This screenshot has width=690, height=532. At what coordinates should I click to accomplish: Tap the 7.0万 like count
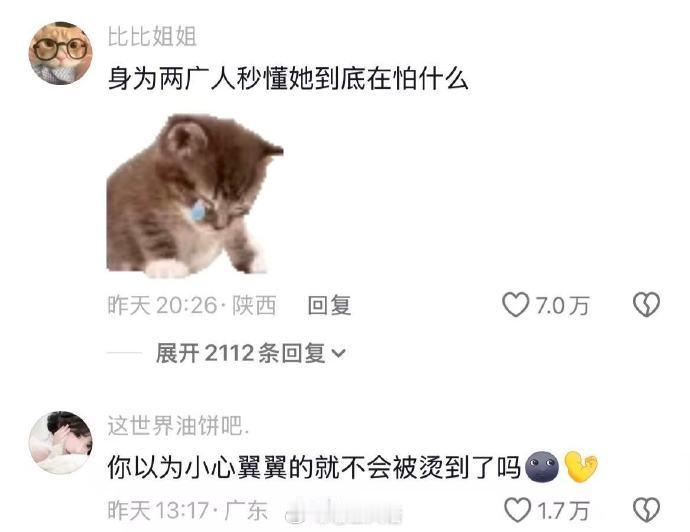(x=562, y=305)
